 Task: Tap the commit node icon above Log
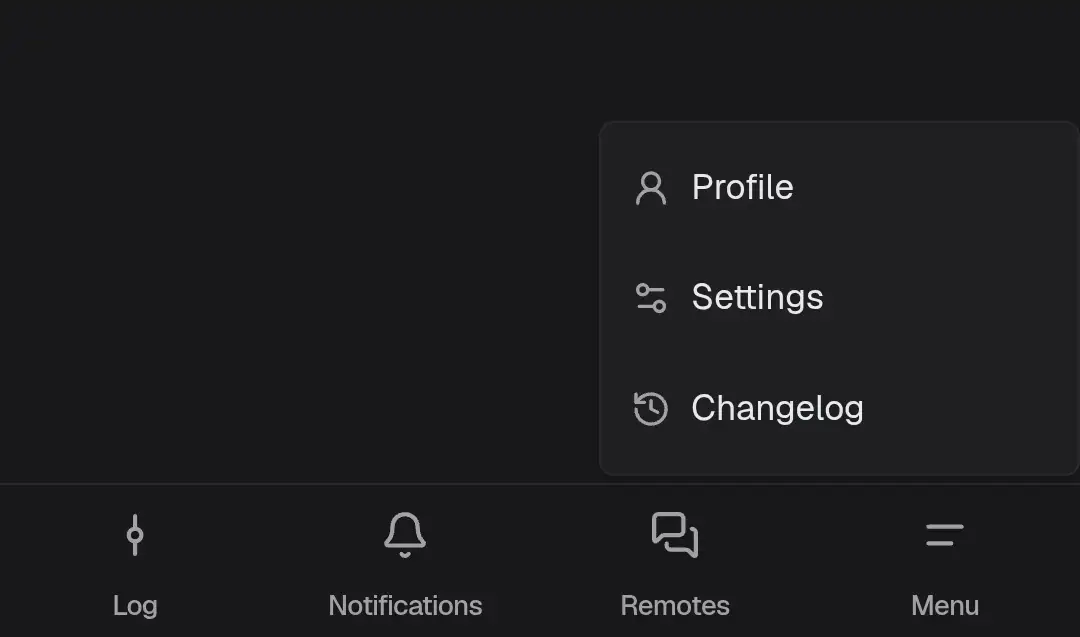(x=135, y=534)
